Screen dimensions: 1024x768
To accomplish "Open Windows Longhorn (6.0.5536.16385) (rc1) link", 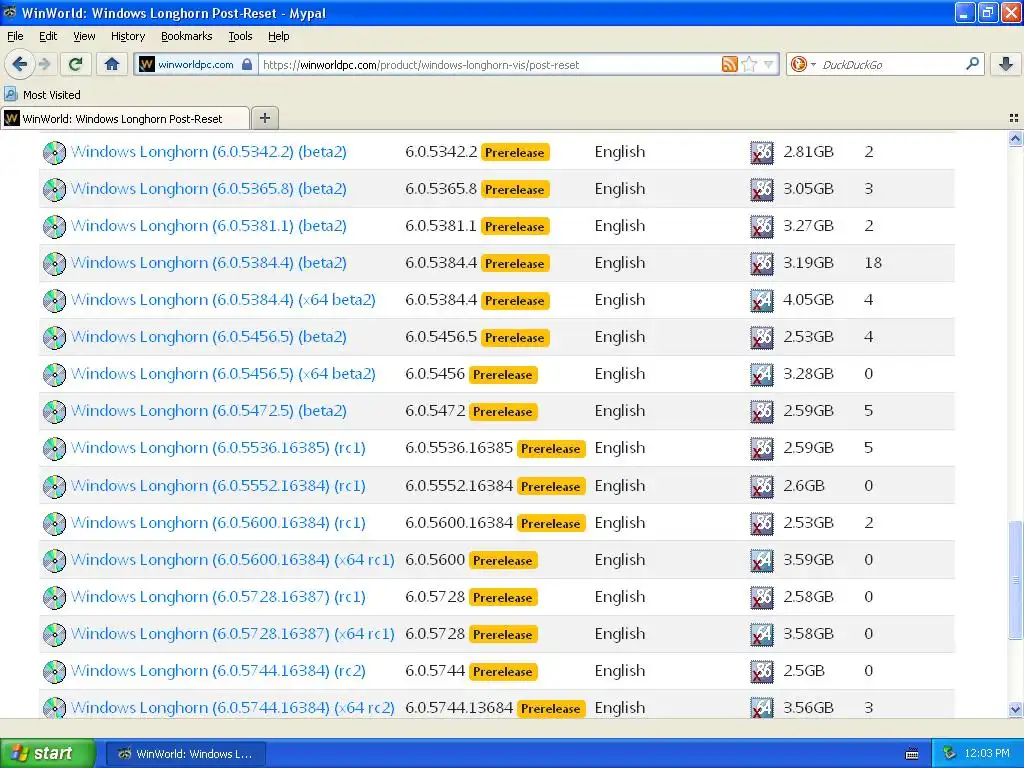I will click(x=218, y=448).
